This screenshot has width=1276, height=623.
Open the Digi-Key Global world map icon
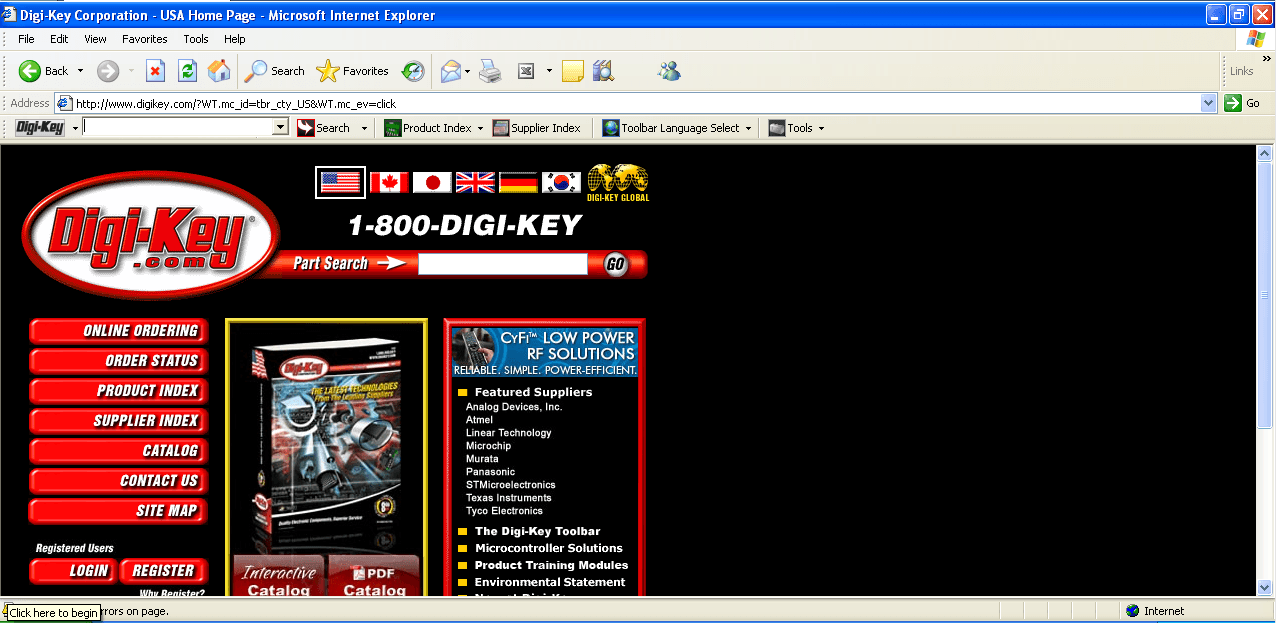(618, 183)
